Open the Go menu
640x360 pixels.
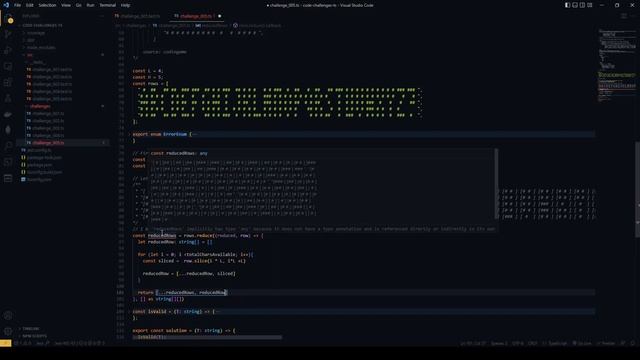tap(78, 5)
